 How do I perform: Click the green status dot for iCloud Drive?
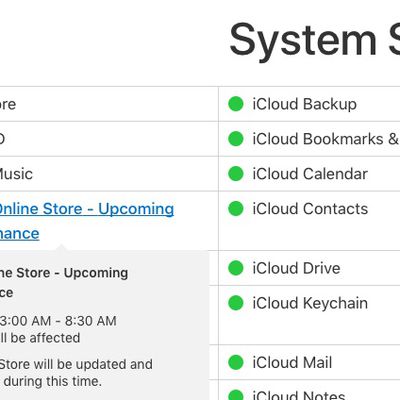coord(236,268)
